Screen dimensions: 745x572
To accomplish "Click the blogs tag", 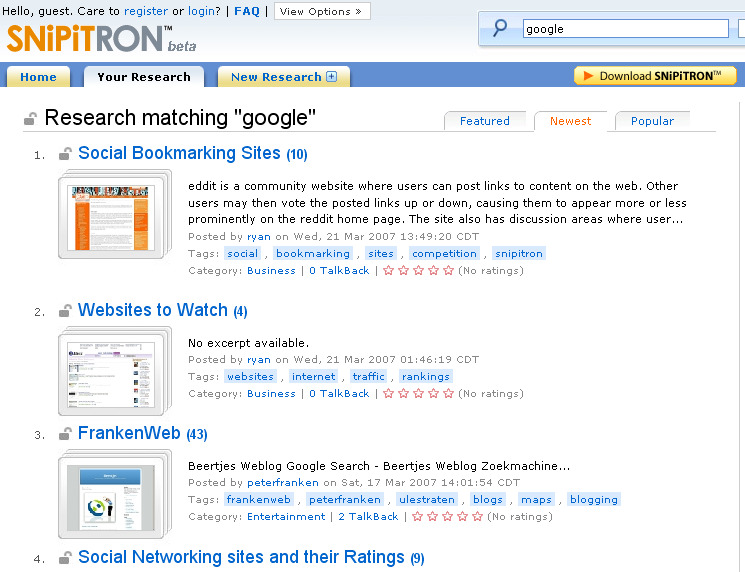I will tap(488, 499).
